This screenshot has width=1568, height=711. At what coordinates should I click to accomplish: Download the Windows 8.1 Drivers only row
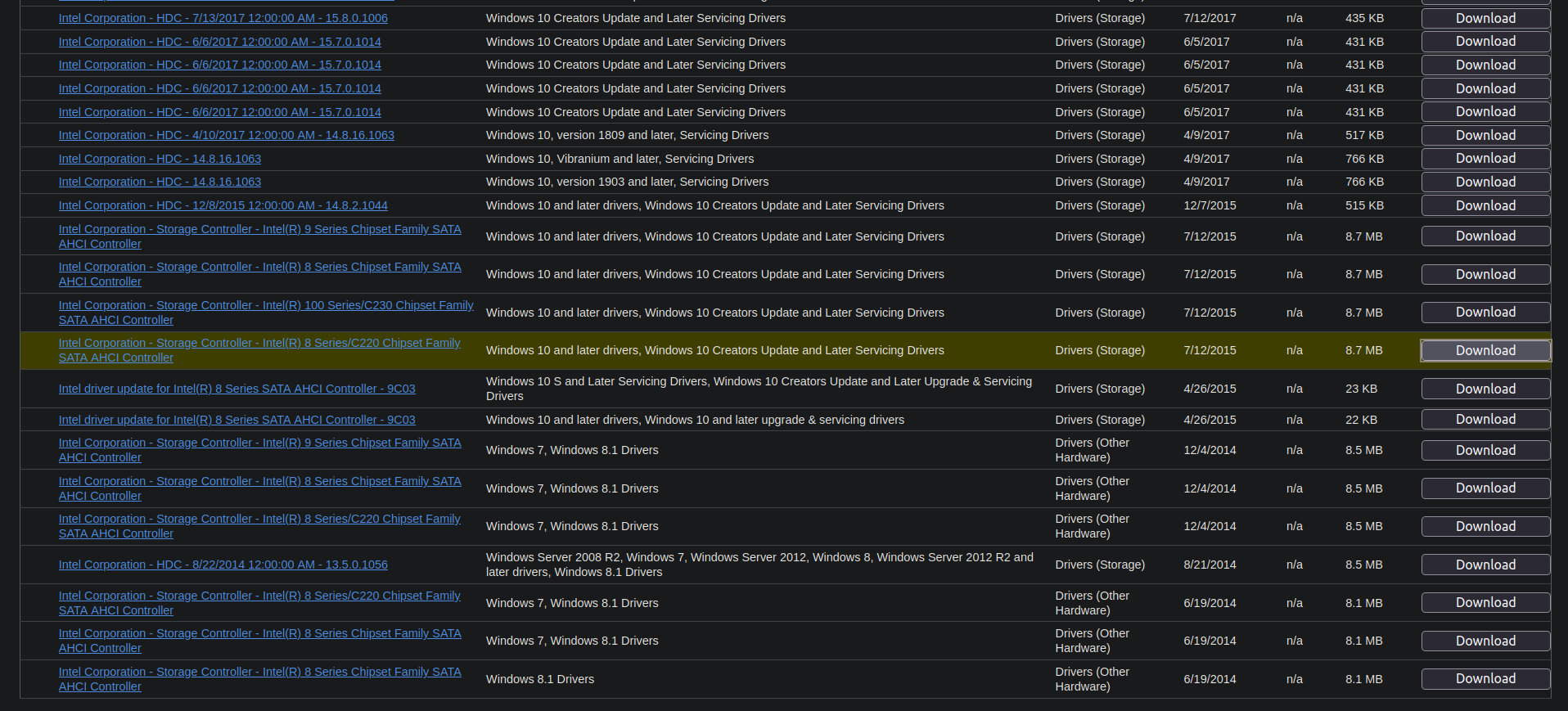point(1485,678)
